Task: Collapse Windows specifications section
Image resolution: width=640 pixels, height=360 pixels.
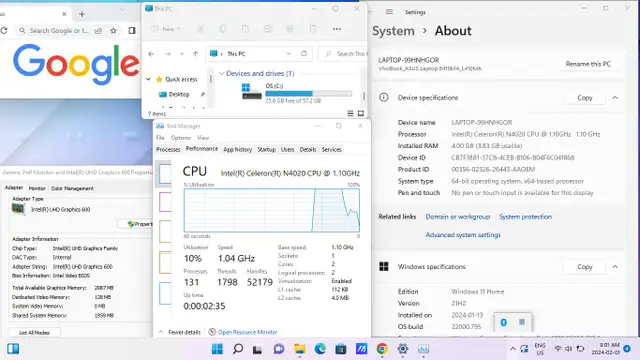Action: (x=615, y=267)
